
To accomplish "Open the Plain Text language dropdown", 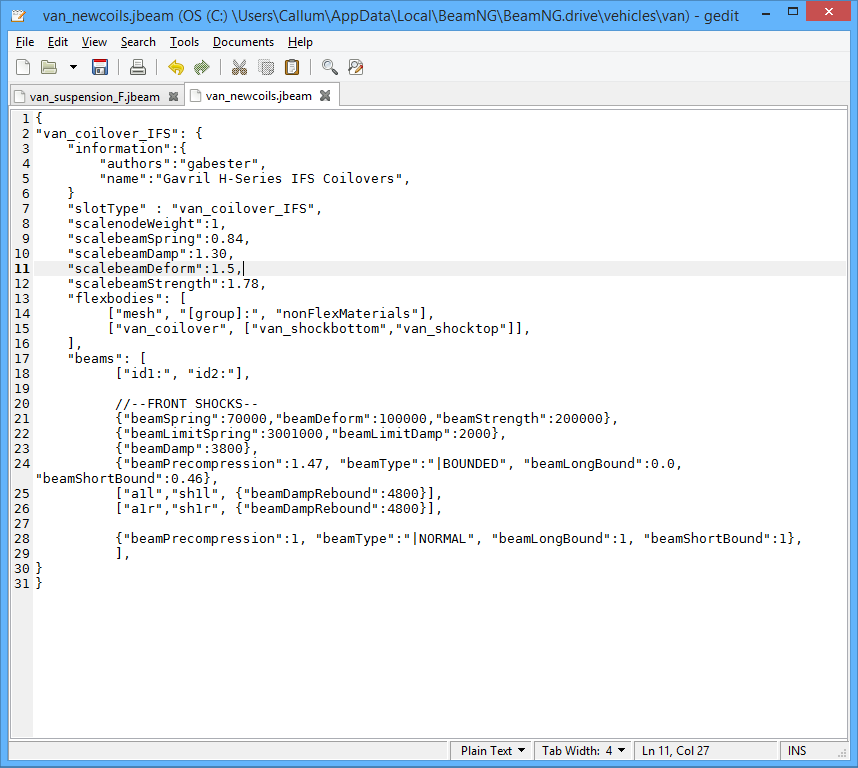I will [x=492, y=750].
